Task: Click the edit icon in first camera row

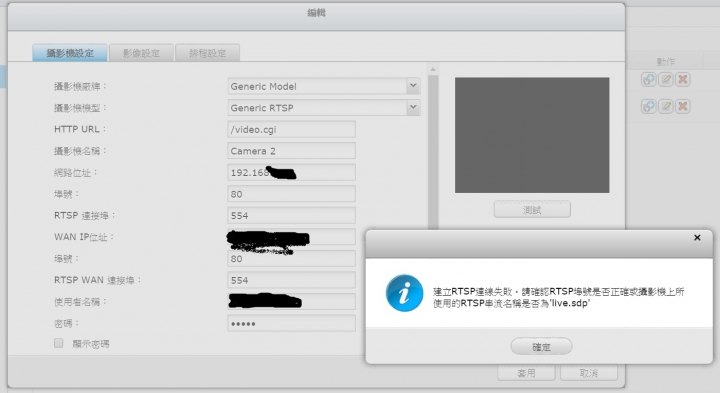Action: click(666, 79)
